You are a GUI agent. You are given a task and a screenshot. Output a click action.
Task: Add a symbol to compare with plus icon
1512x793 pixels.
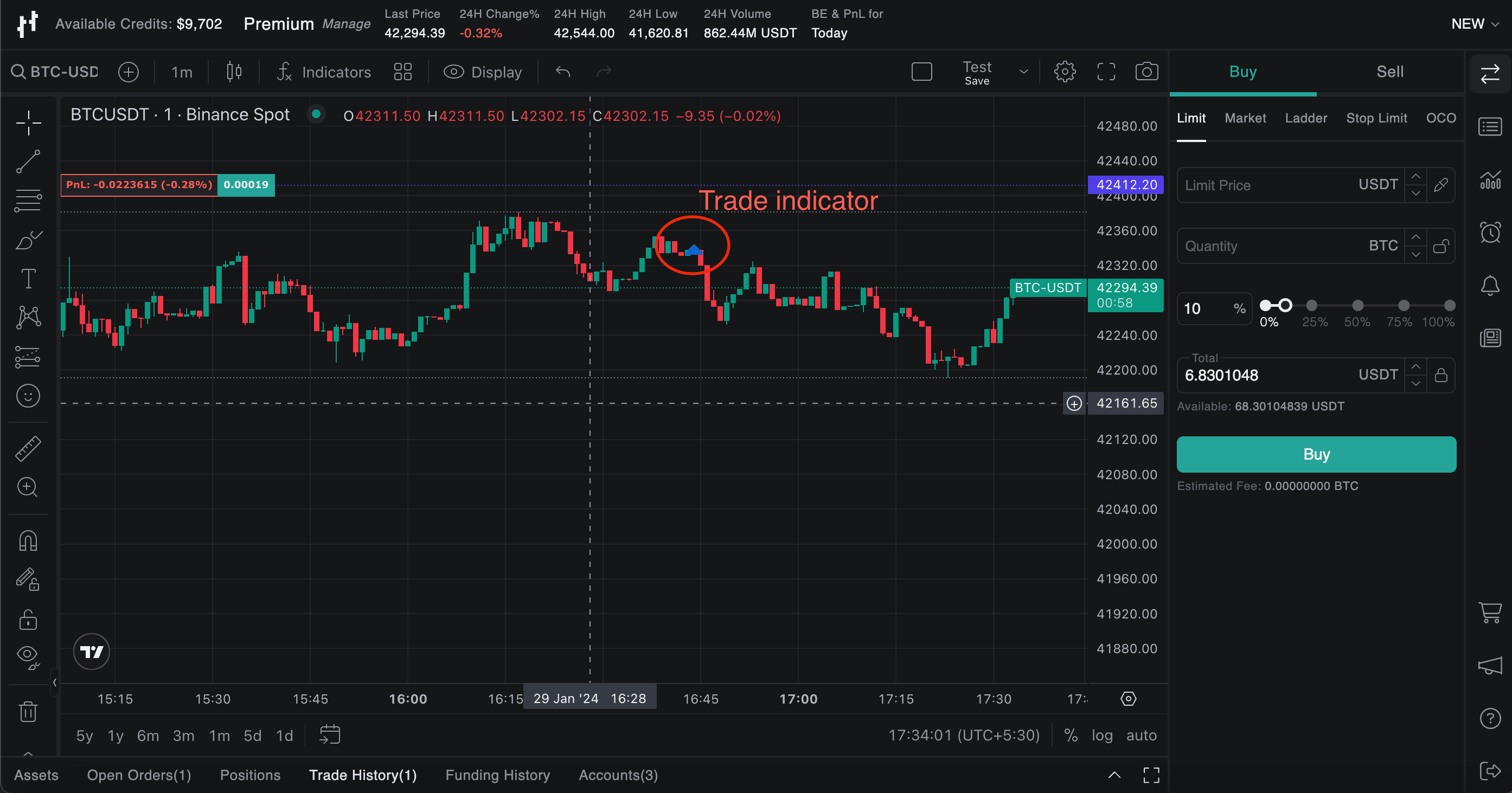[x=129, y=72]
